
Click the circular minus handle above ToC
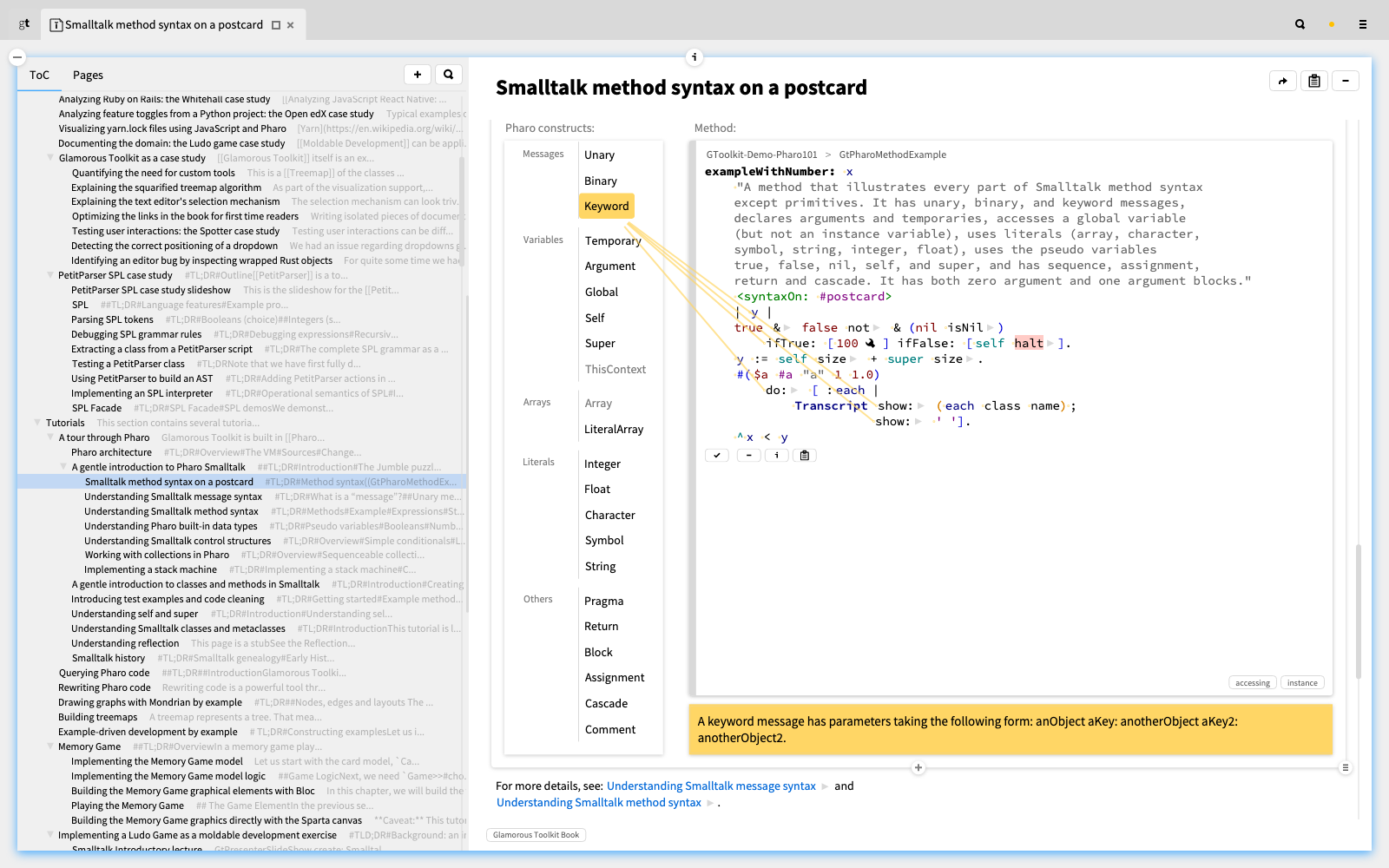[17, 57]
